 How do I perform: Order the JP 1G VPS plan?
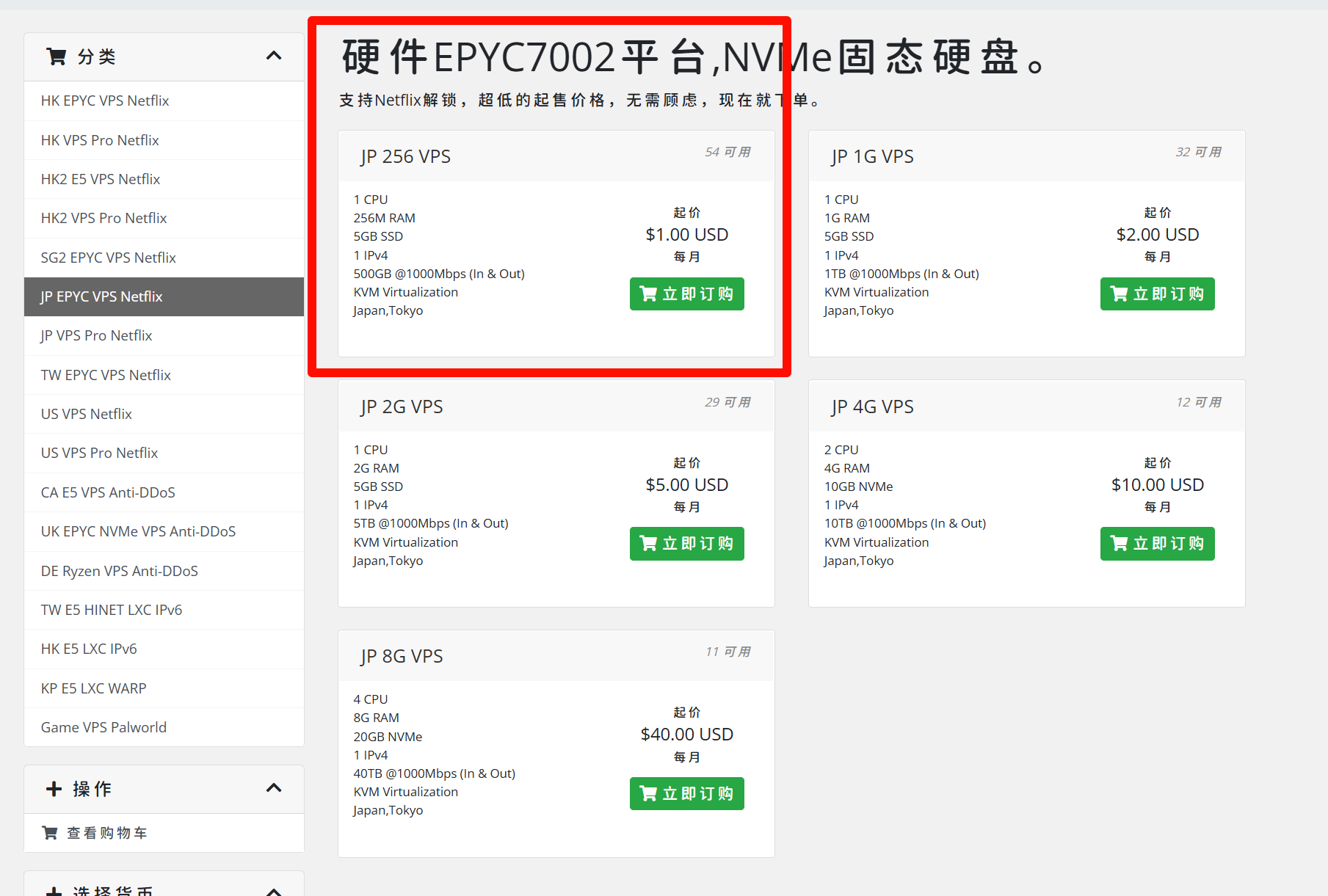[x=1157, y=294]
